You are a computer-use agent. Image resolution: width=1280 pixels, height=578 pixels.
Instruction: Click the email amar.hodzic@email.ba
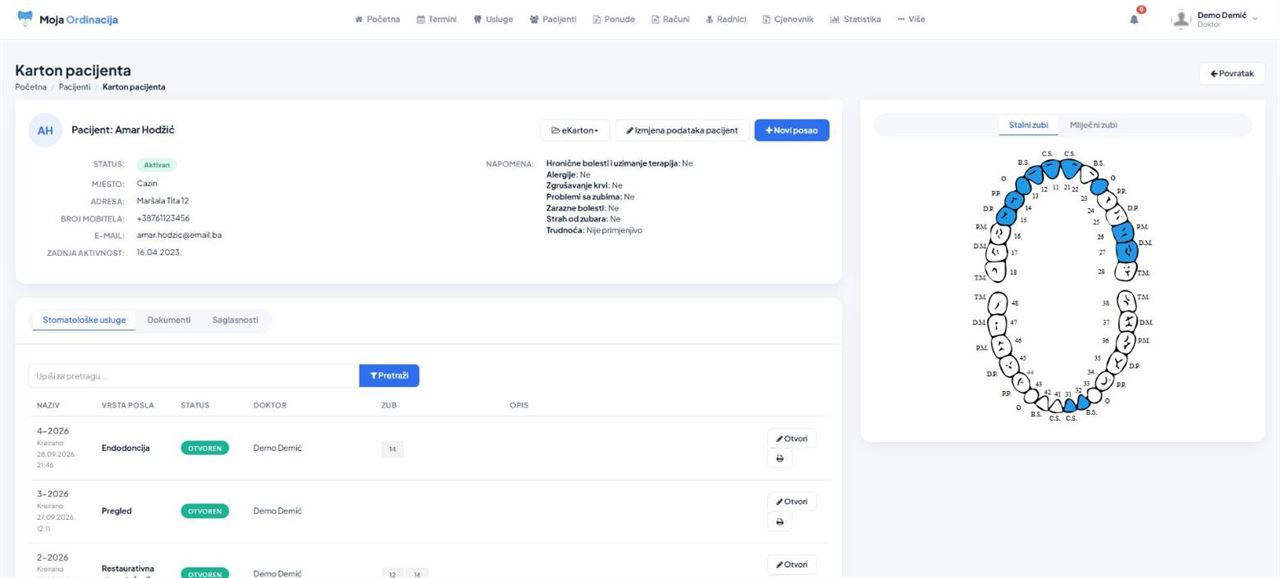(179, 235)
